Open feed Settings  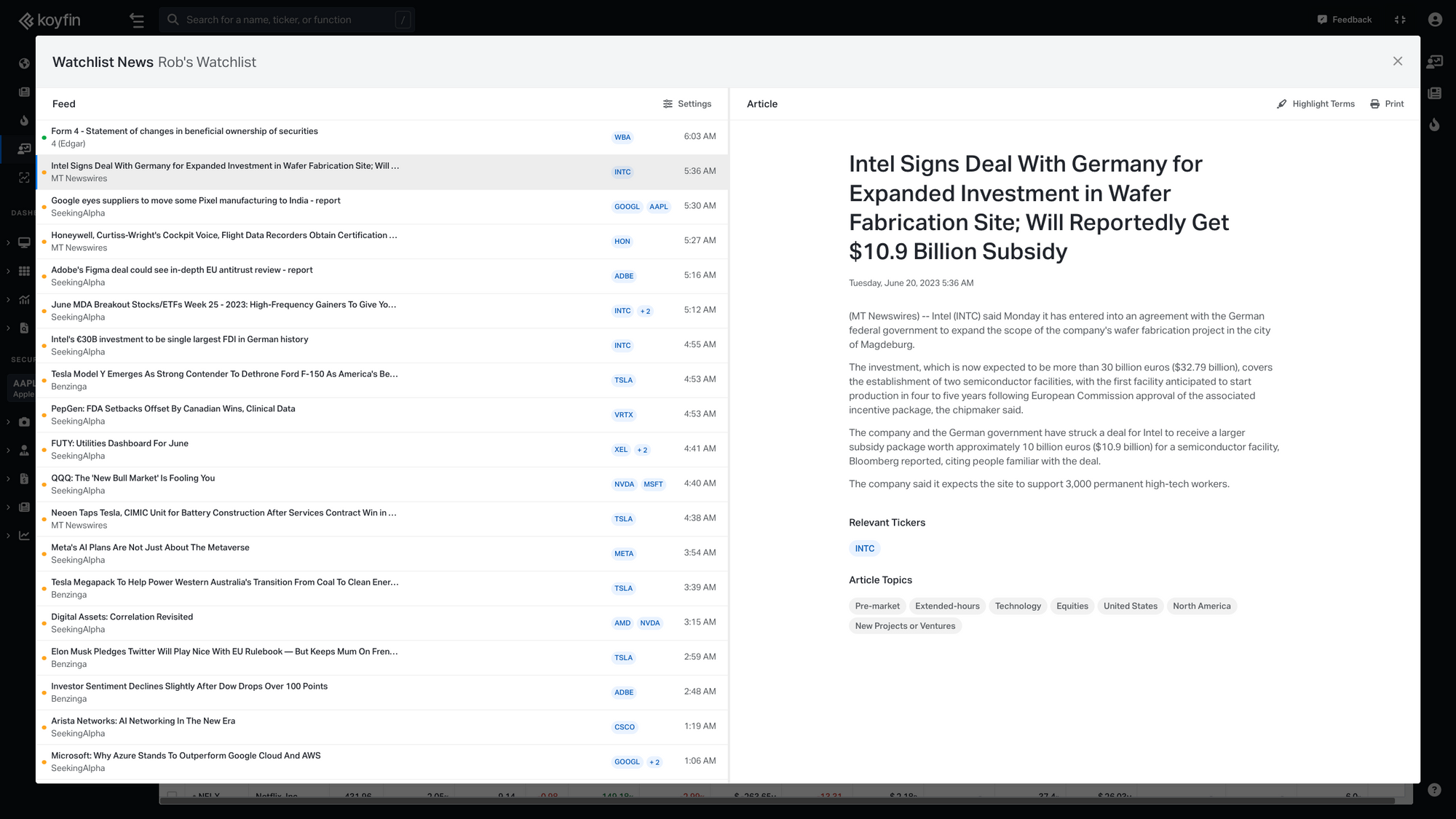[687, 104]
